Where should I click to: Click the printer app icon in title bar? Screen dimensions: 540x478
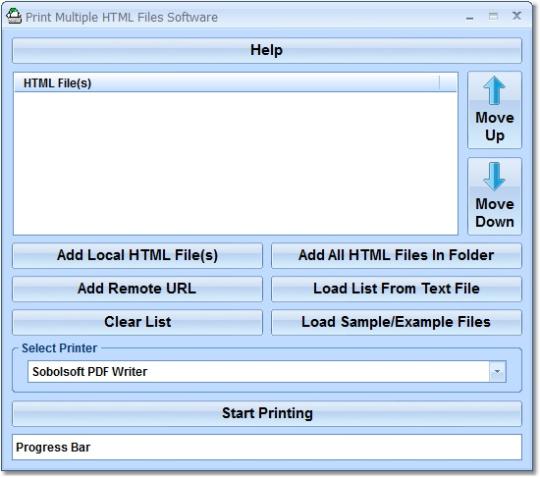tap(14, 16)
